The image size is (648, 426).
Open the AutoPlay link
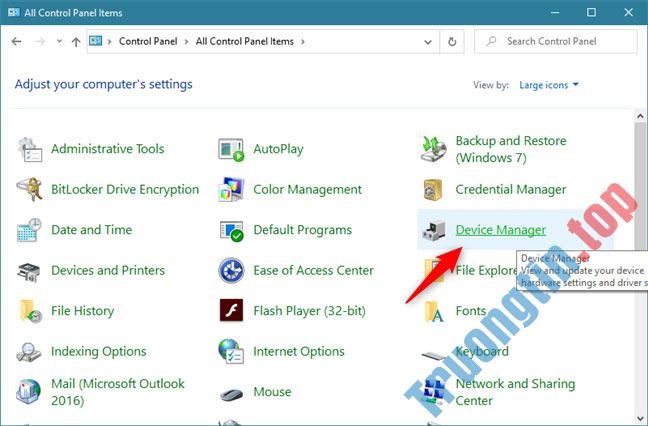278,149
